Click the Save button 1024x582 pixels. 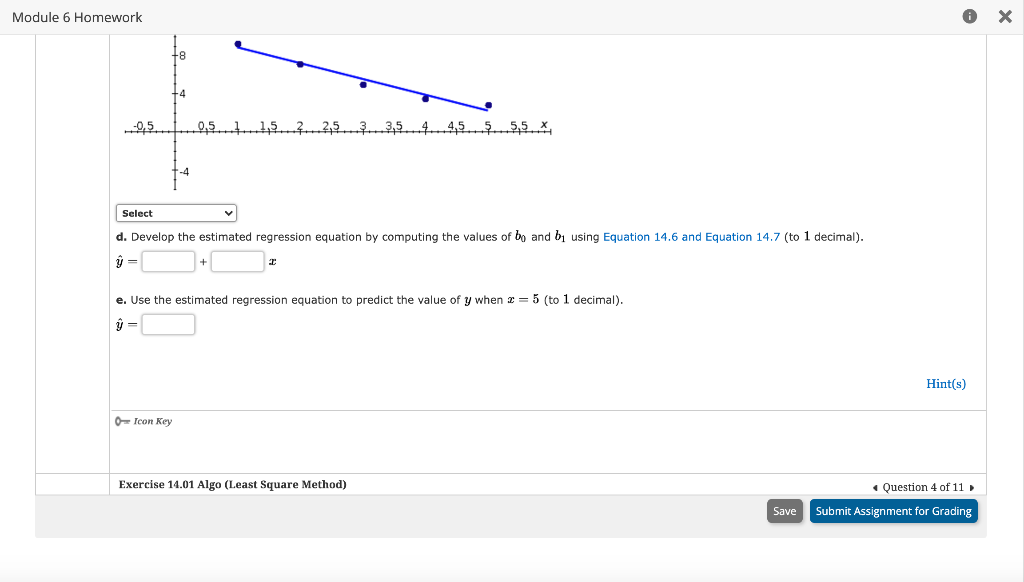[784, 510]
